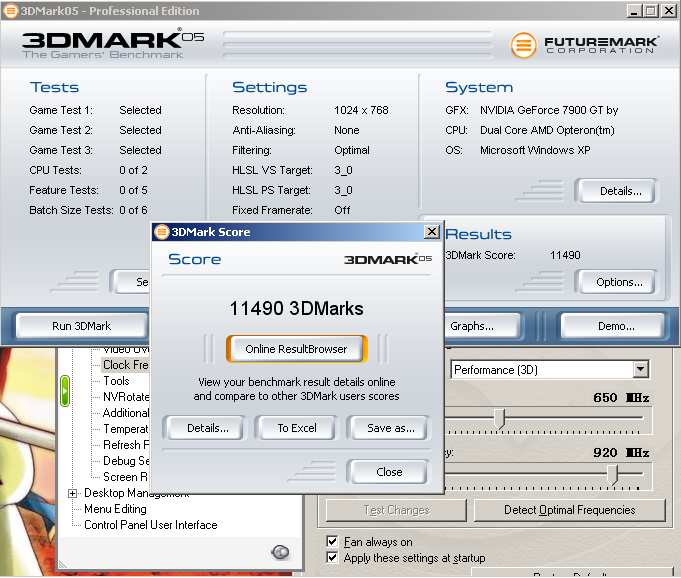Select the Screen Resolution tree item
681x578 pixels.
point(126,477)
